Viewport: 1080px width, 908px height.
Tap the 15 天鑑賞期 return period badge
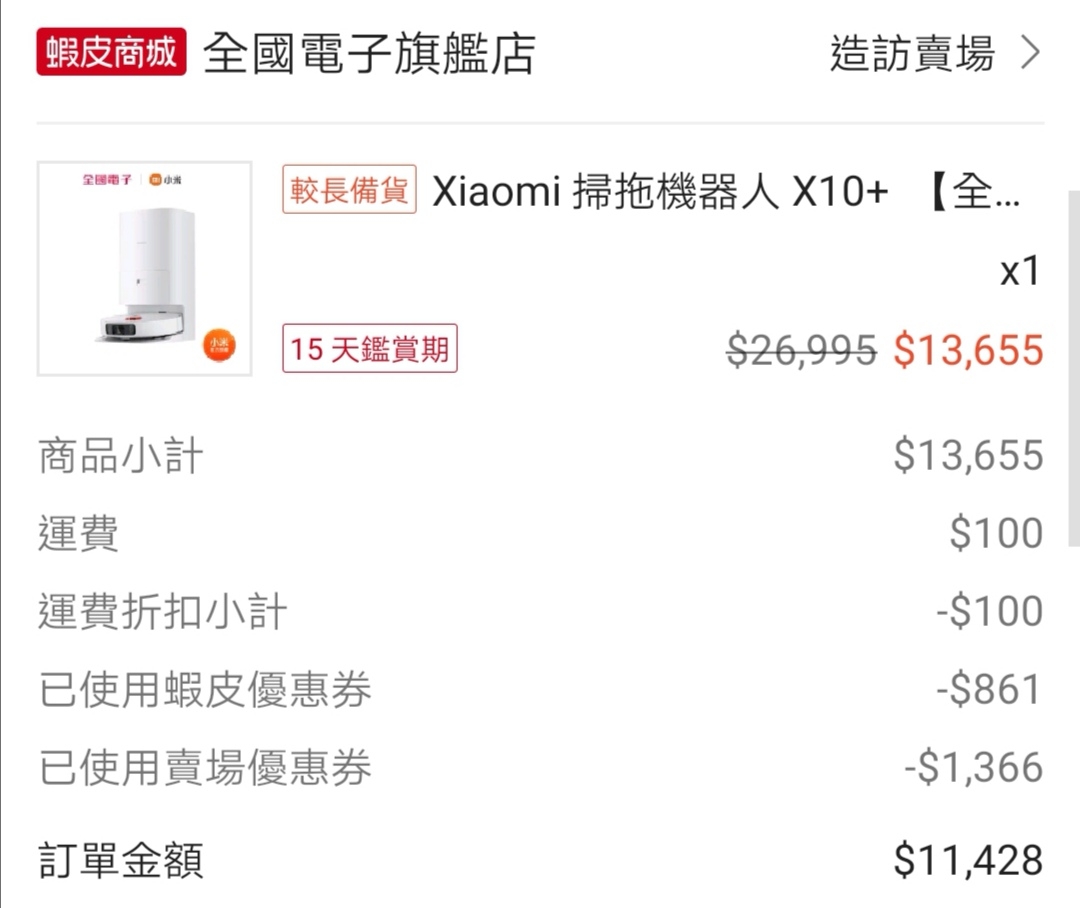(x=369, y=349)
